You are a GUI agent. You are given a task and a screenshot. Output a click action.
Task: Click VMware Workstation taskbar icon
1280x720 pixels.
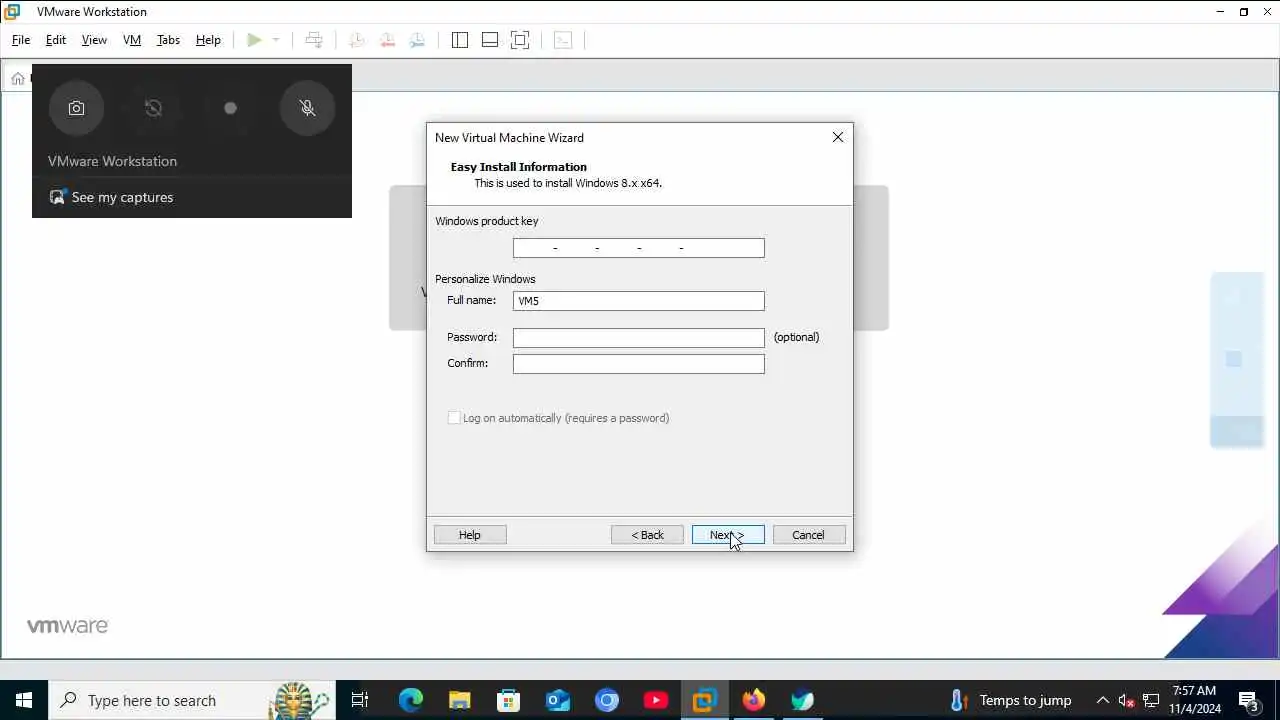705,700
